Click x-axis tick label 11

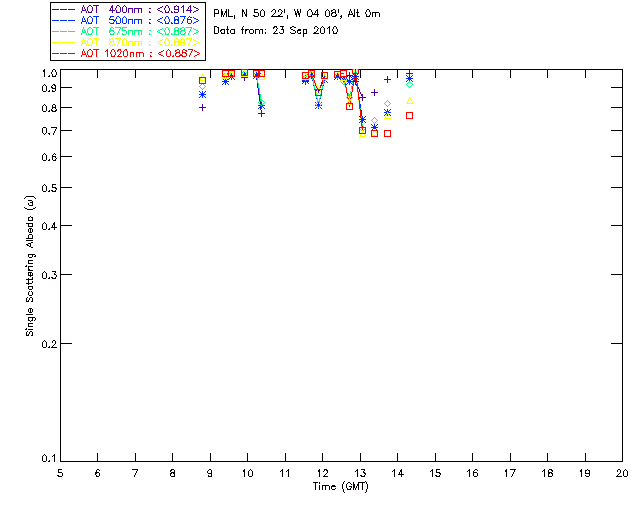click(x=285, y=473)
